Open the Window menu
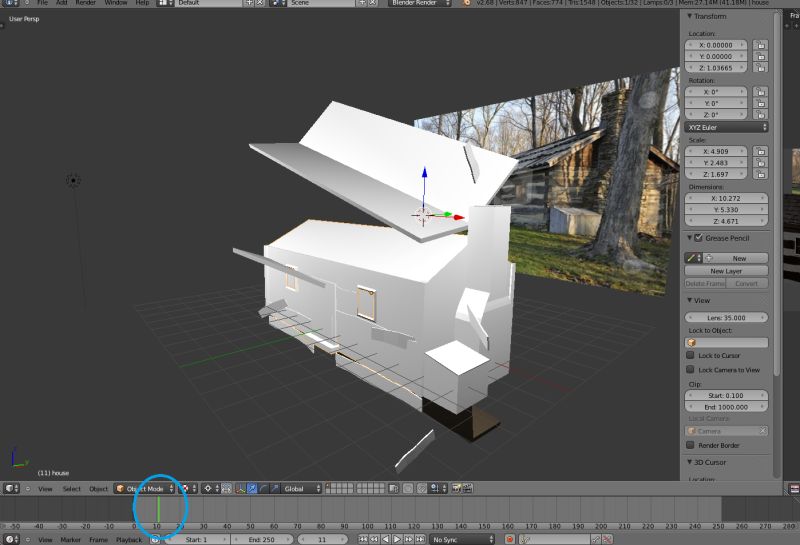Image resolution: width=800 pixels, height=545 pixels. pos(116,3)
